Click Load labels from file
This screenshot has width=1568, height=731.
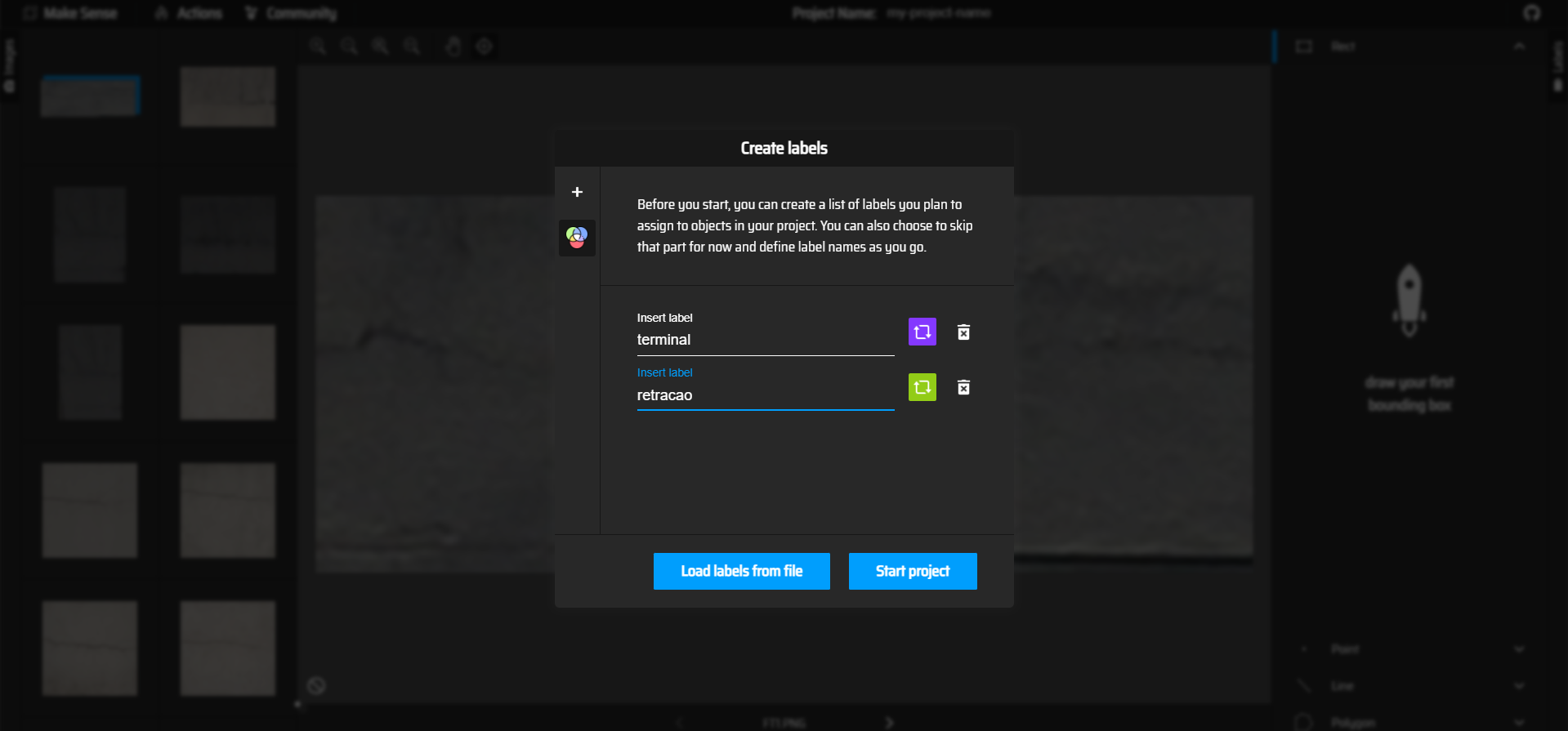pos(742,571)
